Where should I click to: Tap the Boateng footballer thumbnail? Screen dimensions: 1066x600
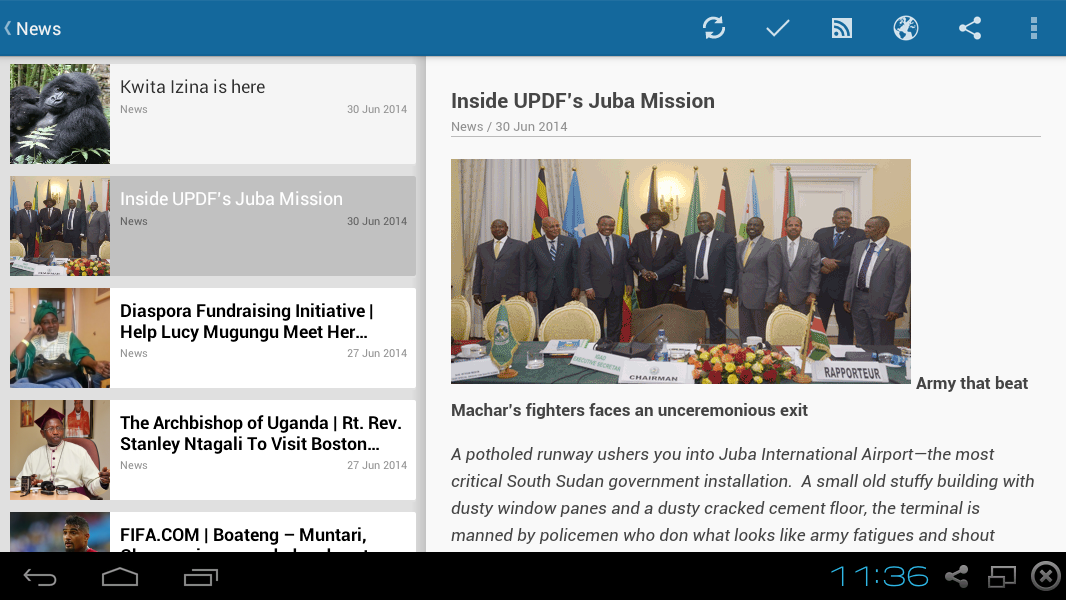coord(60,531)
